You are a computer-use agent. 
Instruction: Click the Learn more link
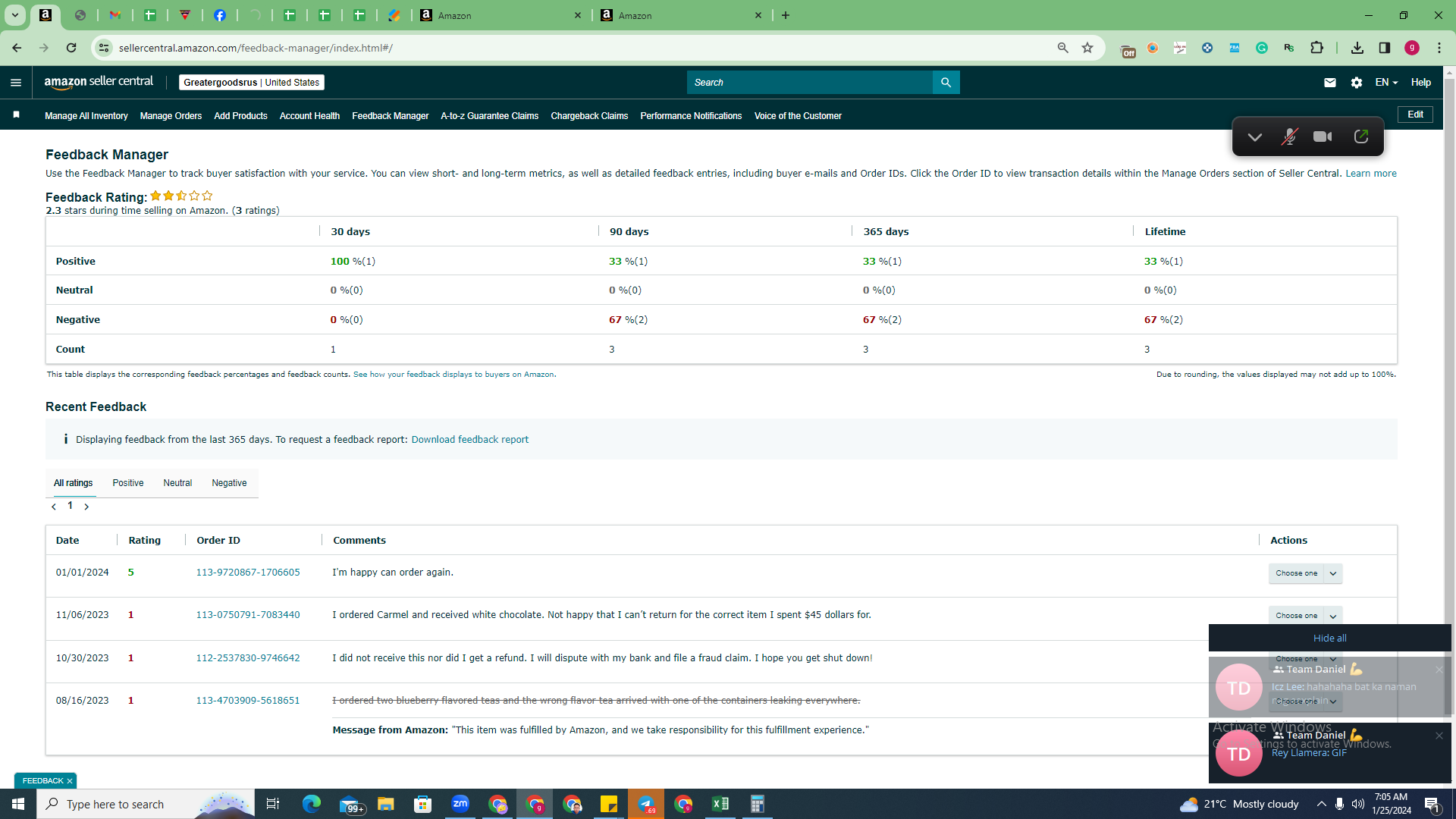pos(1371,174)
